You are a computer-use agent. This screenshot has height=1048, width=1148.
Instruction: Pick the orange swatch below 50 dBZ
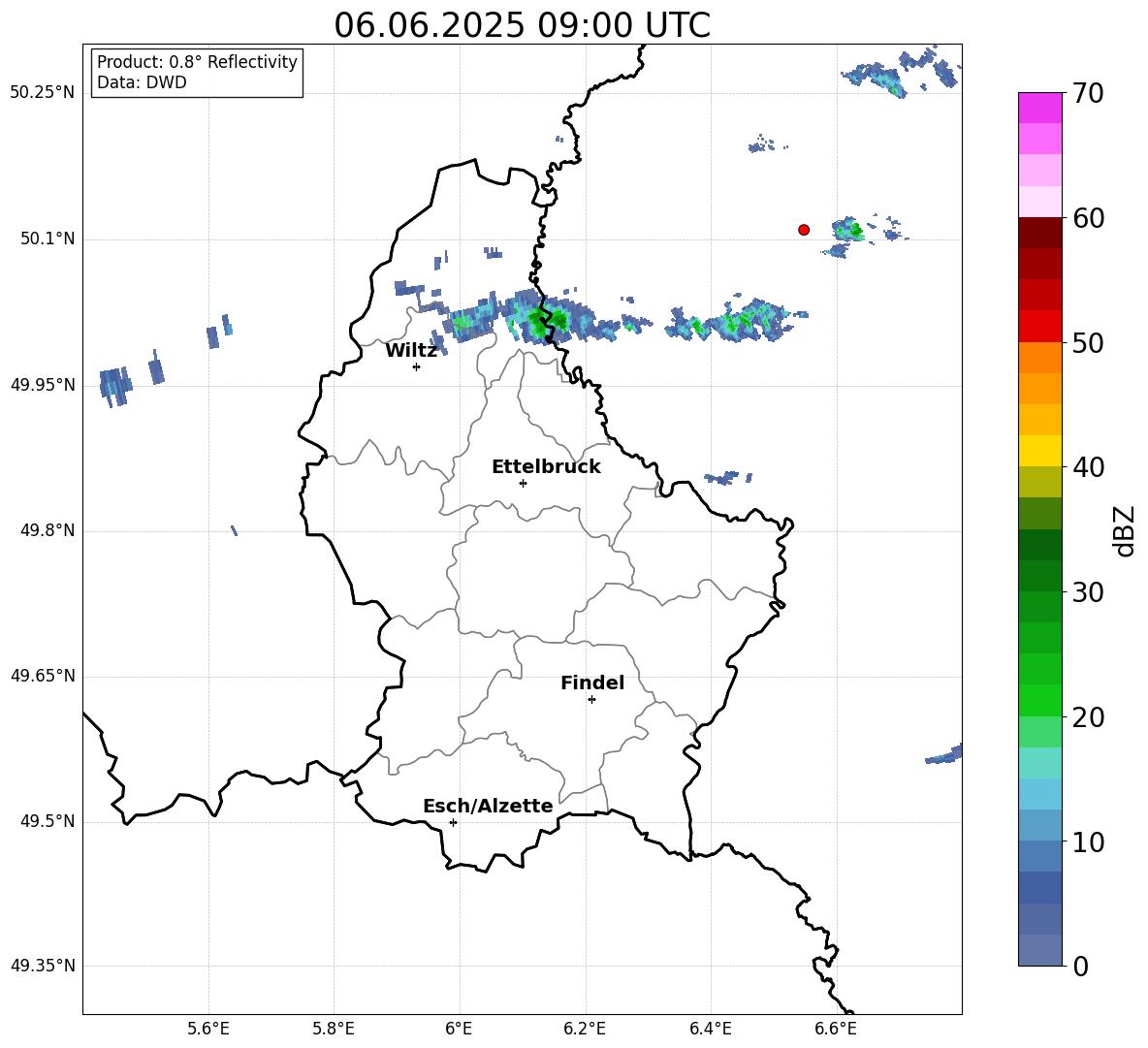1040,358
